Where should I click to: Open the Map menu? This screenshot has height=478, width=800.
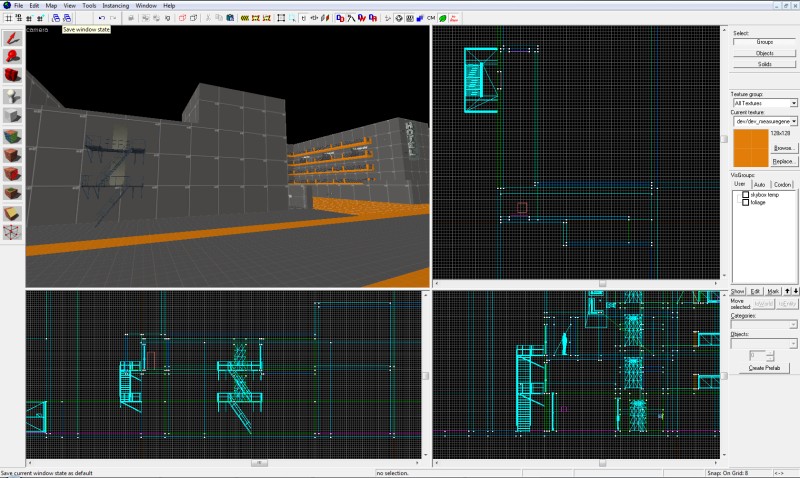point(51,6)
